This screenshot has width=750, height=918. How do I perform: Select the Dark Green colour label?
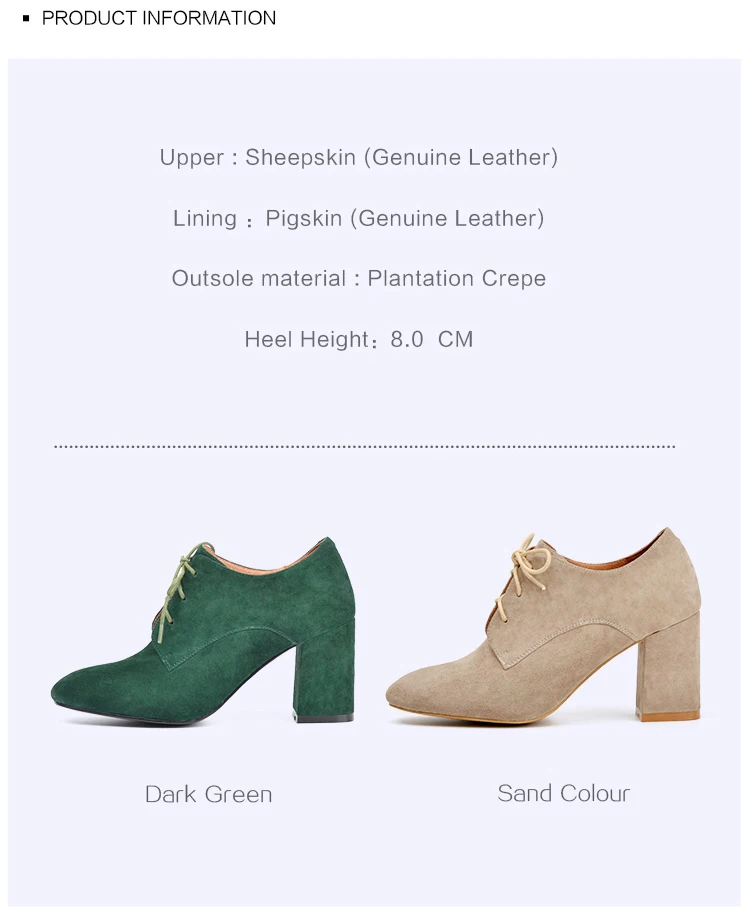208,794
